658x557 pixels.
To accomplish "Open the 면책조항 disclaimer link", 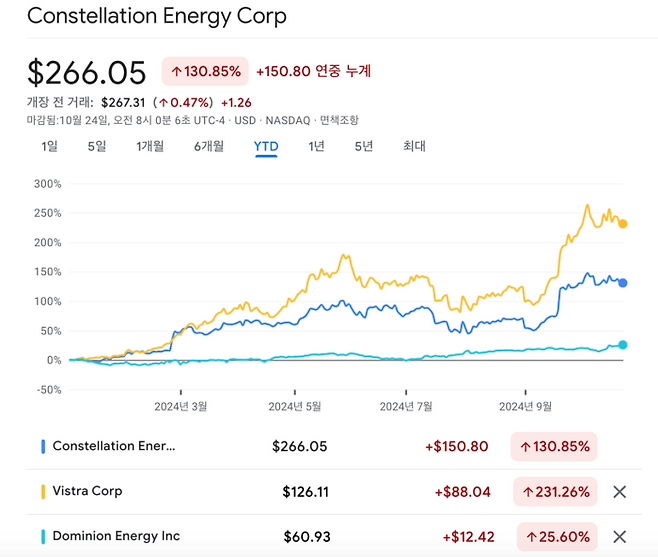I will (x=339, y=120).
